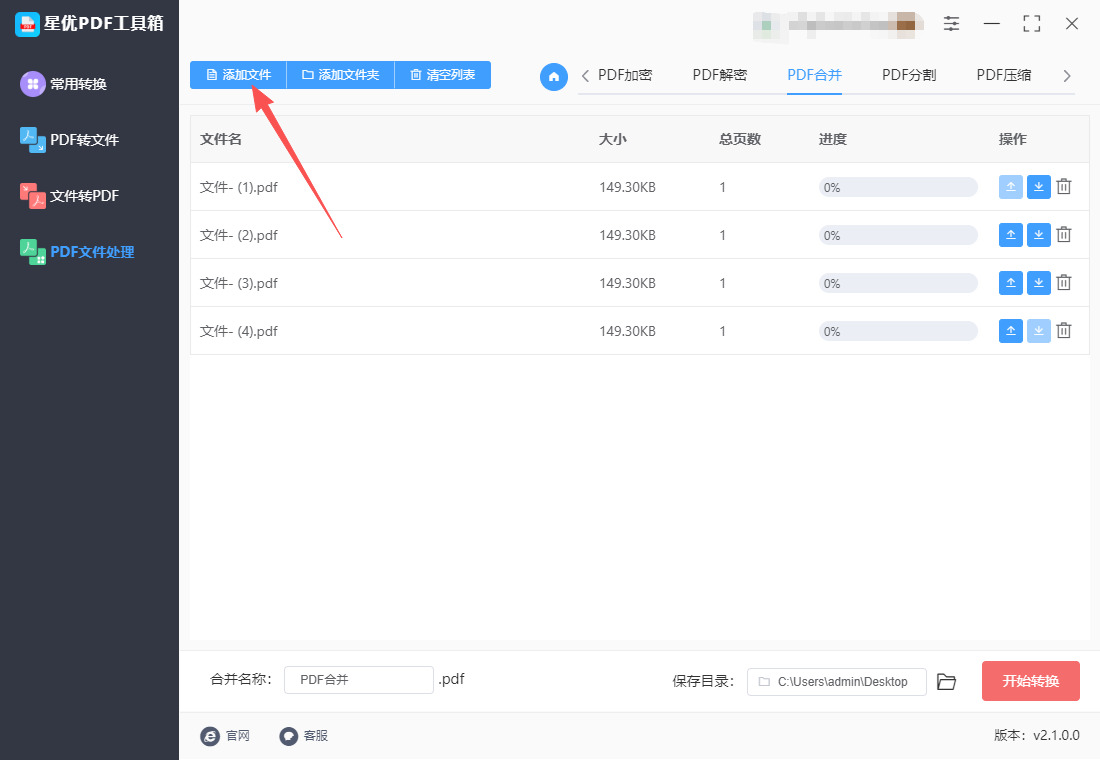Open 常用转换 in the sidebar

(64, 84)
